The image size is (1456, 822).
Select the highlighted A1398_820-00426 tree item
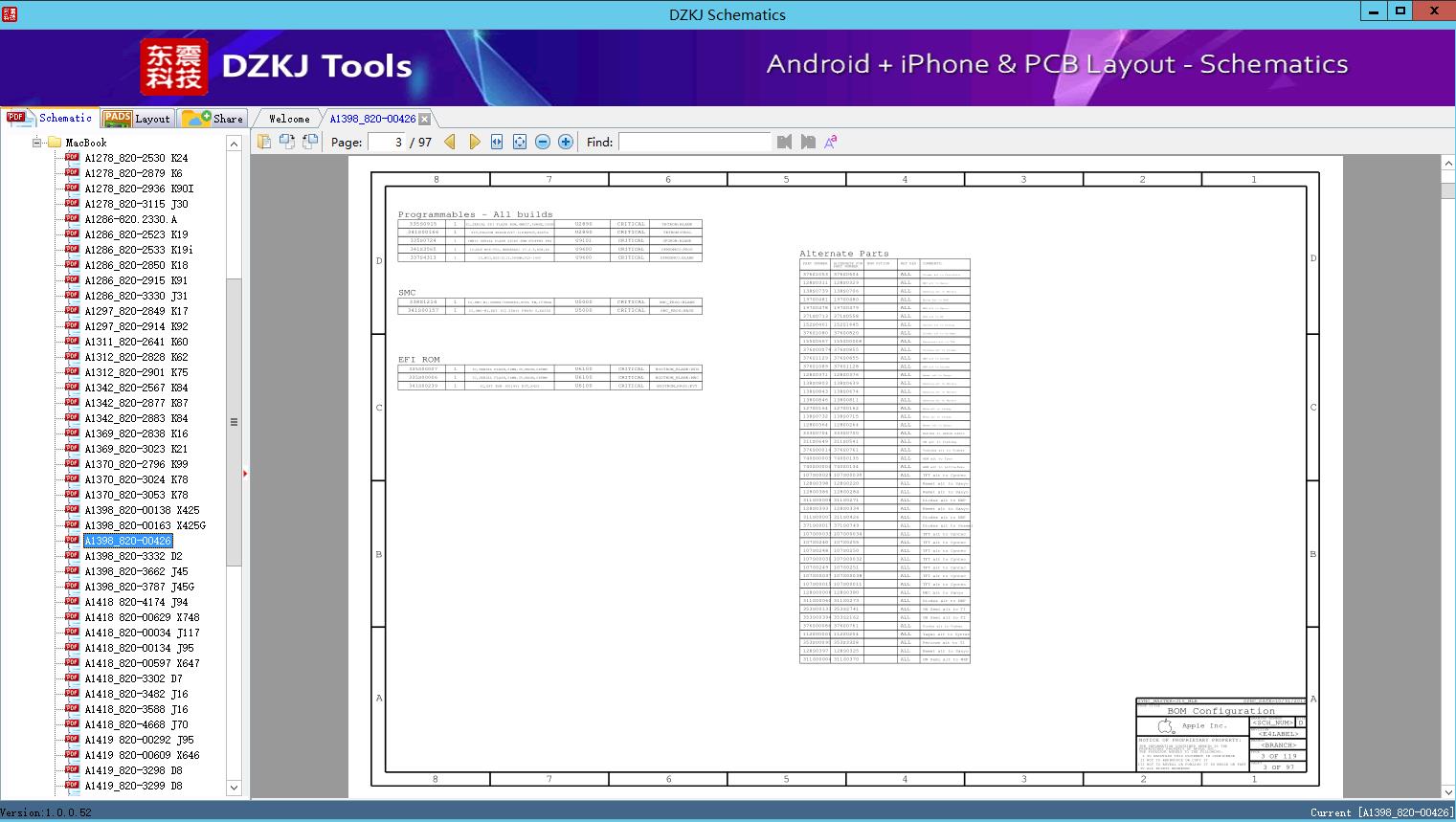pos(128,541)
